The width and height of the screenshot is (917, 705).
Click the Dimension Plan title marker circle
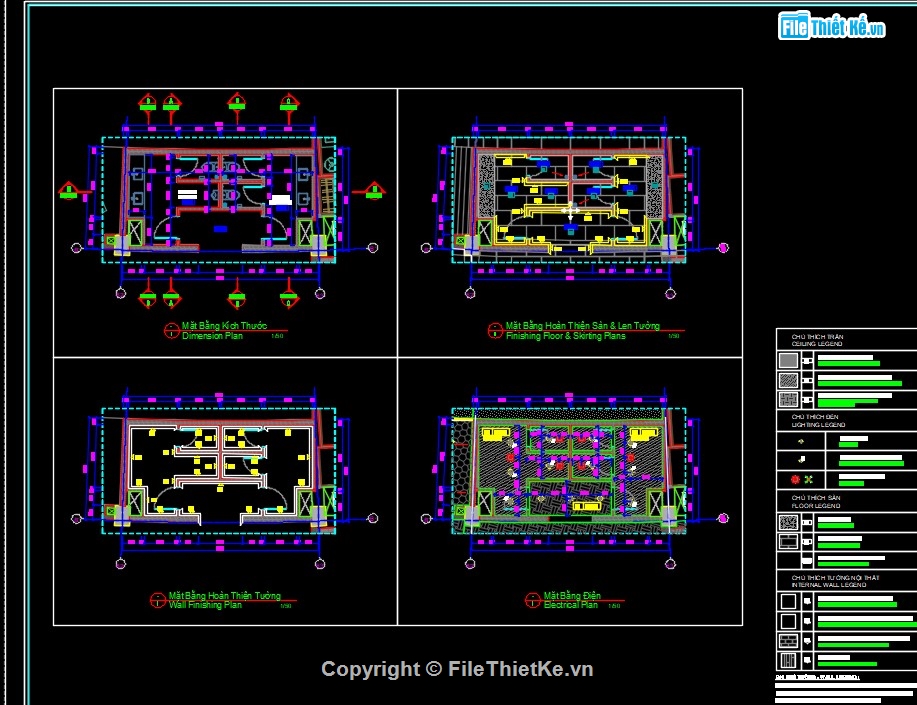pyautogui.click(x=172, y=331)
